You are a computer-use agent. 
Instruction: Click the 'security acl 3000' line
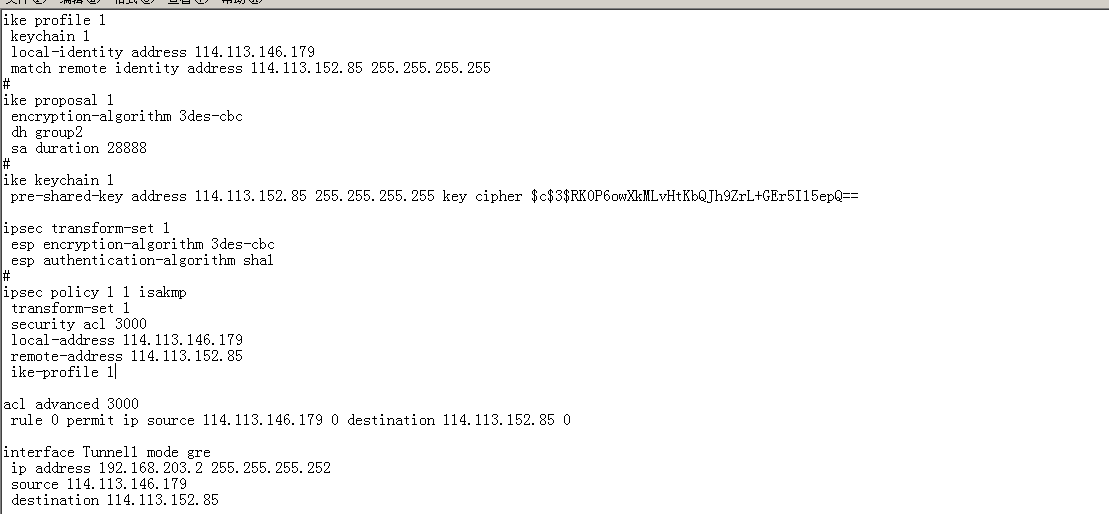78,325
